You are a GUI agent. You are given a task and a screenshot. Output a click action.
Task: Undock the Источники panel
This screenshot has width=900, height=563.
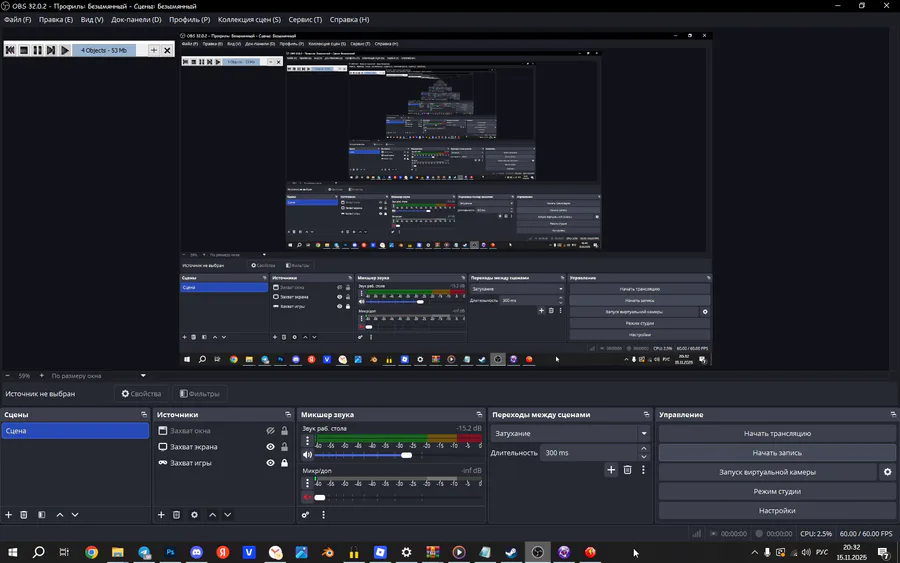288,414
